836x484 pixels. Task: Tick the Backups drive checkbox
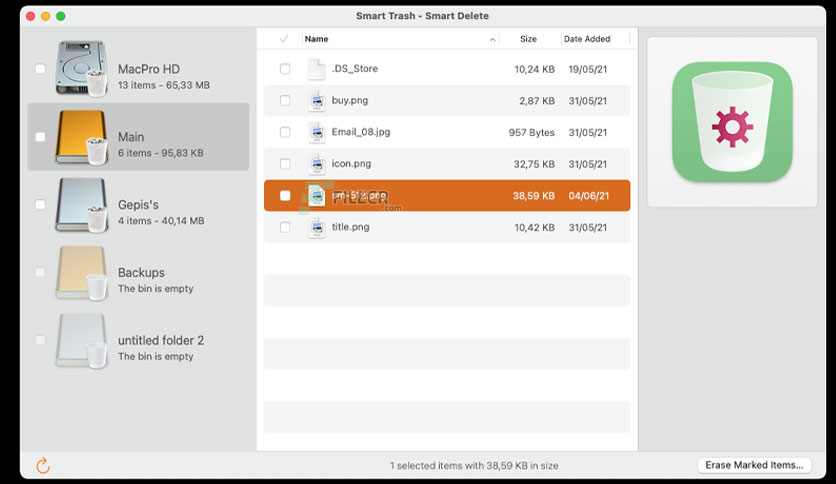point(40,272)
